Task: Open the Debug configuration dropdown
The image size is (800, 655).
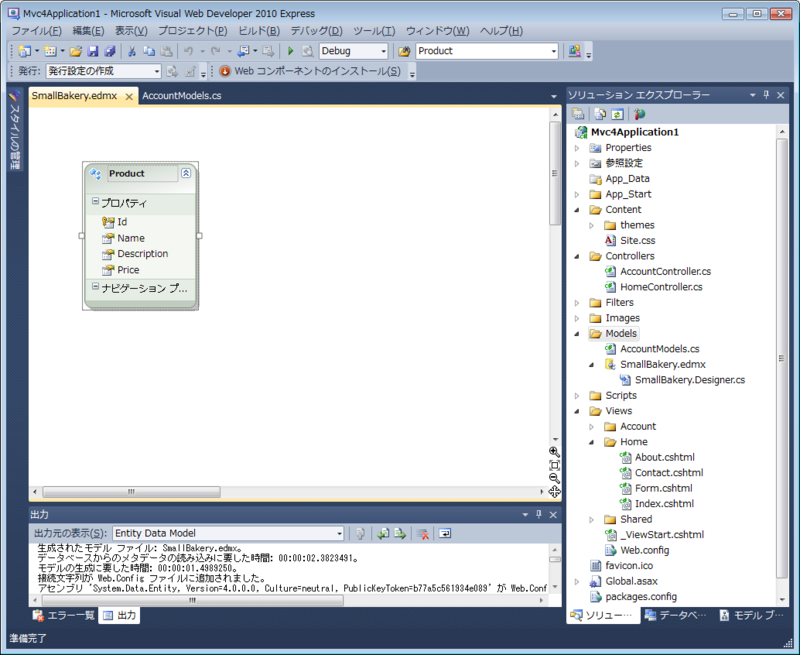Action: [x=384, y=51]
